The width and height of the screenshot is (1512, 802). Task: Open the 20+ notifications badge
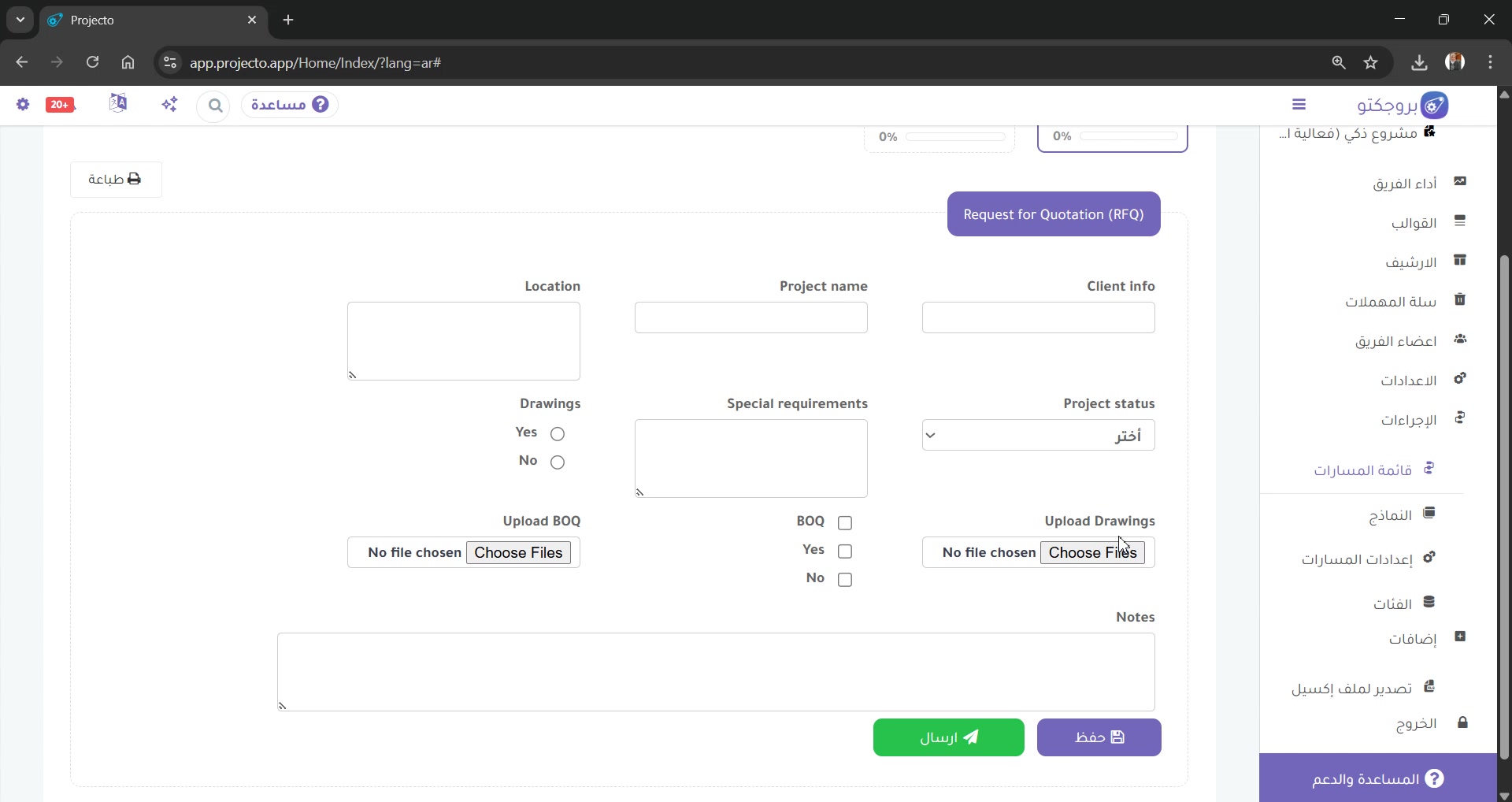point(60,105)
